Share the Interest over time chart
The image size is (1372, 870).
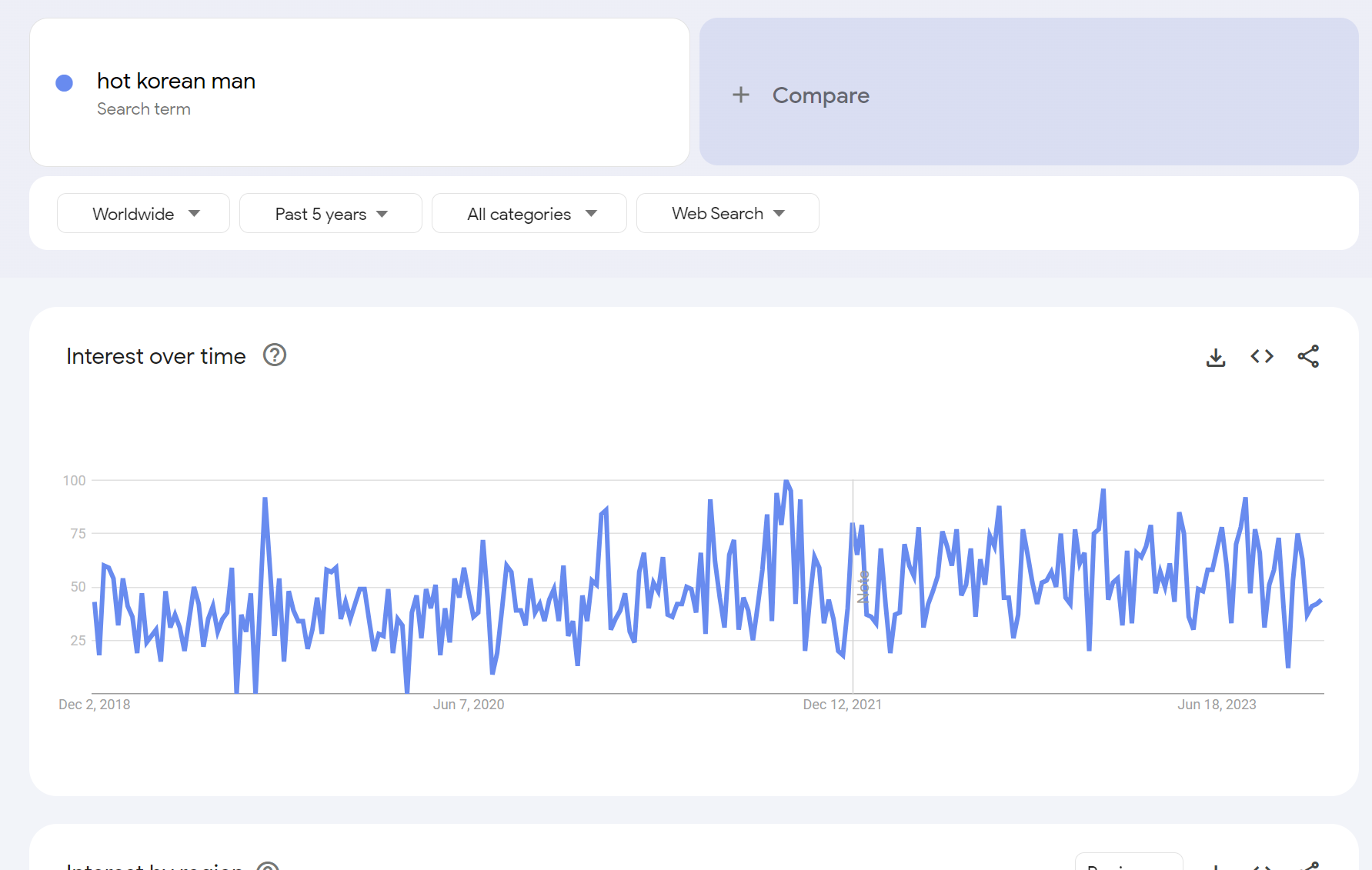(1308, 356)
